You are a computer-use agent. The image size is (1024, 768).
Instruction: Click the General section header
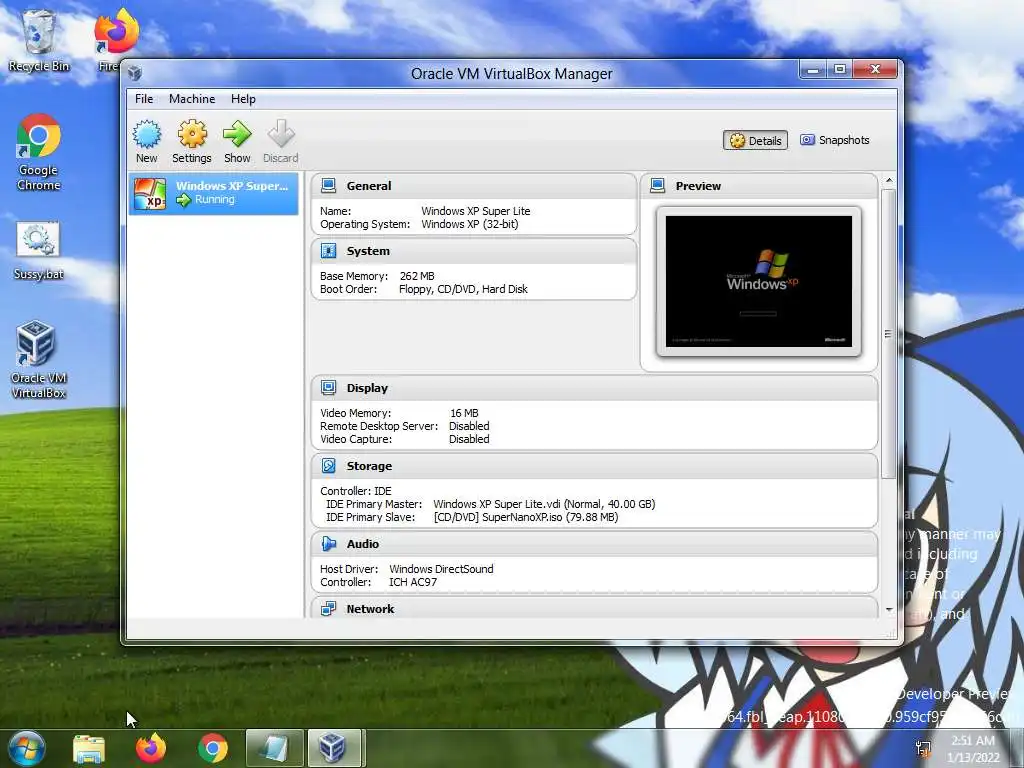(x=473, y=186)
